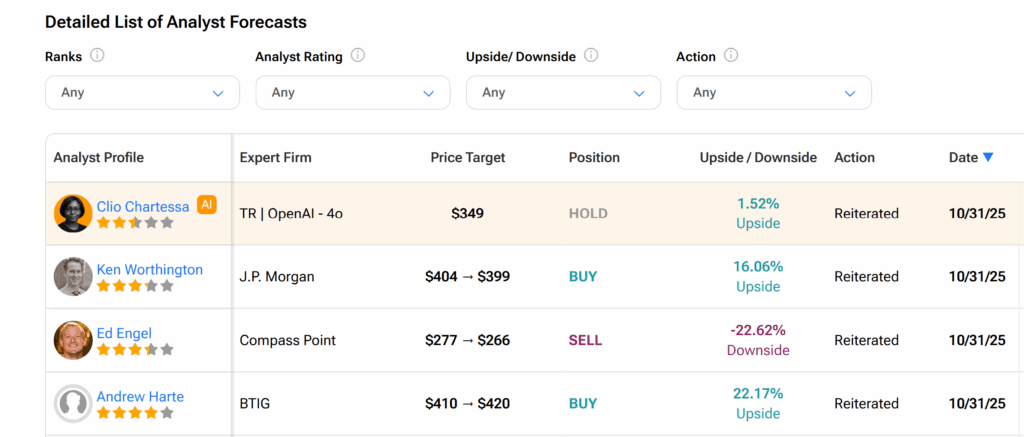Click the $404 → $399 price target

tap(468, 277)
